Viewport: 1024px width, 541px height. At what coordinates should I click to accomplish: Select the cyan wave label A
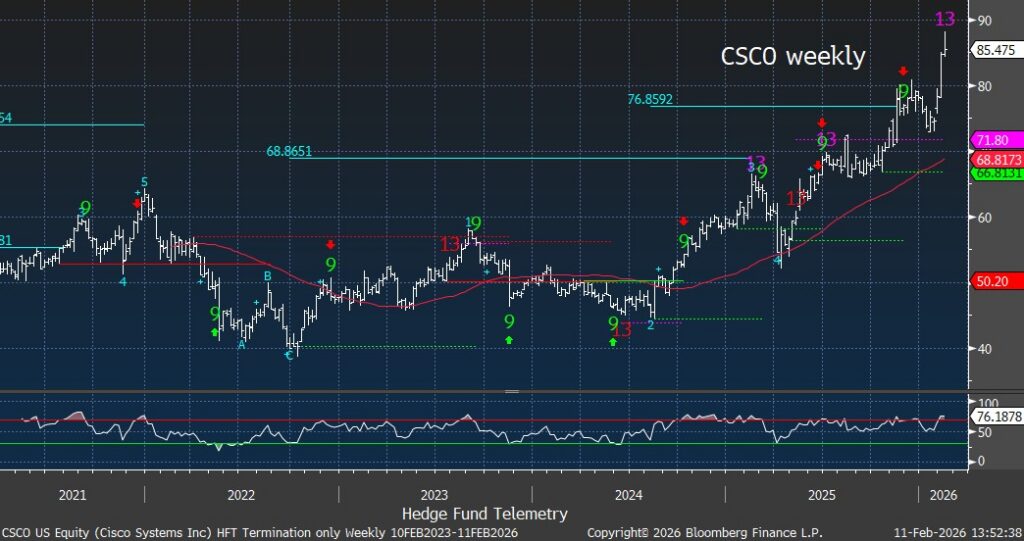pyautogui.click(x=241, y=344)
